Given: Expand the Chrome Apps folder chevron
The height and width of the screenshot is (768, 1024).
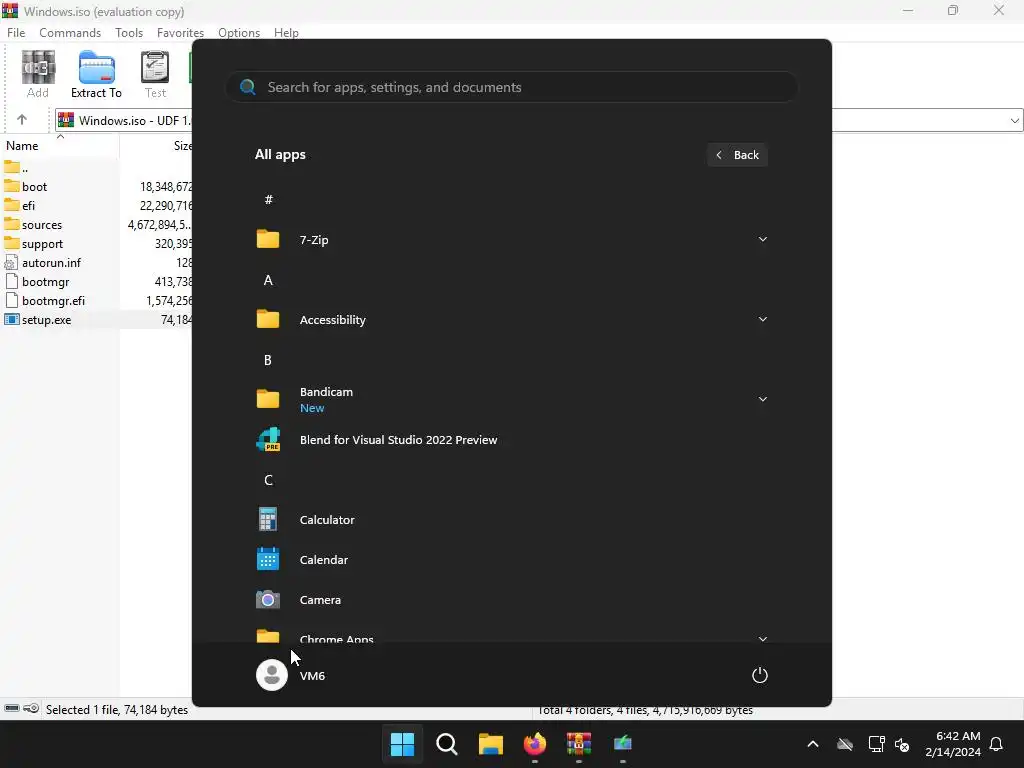Looking at the screenshot, I should pyautogui.click(x=762, y=639).
